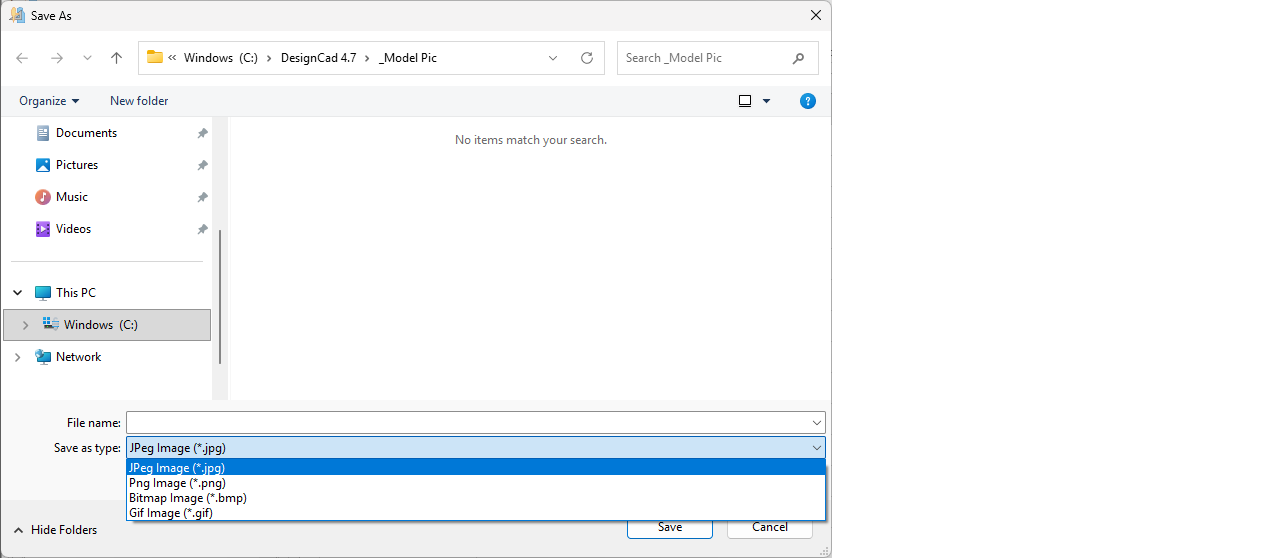This screenshot has width=1270, height=558.
Task: Expand the Network tree node
Action: coord(18,357)
